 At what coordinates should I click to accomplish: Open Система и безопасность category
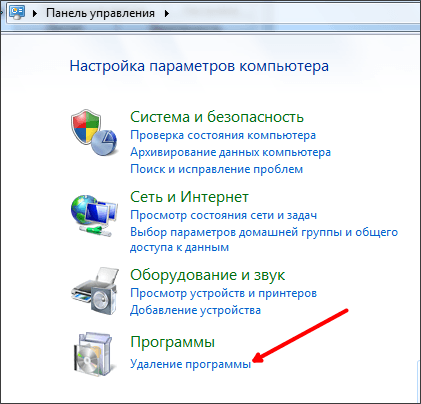[x=217, y=117]
